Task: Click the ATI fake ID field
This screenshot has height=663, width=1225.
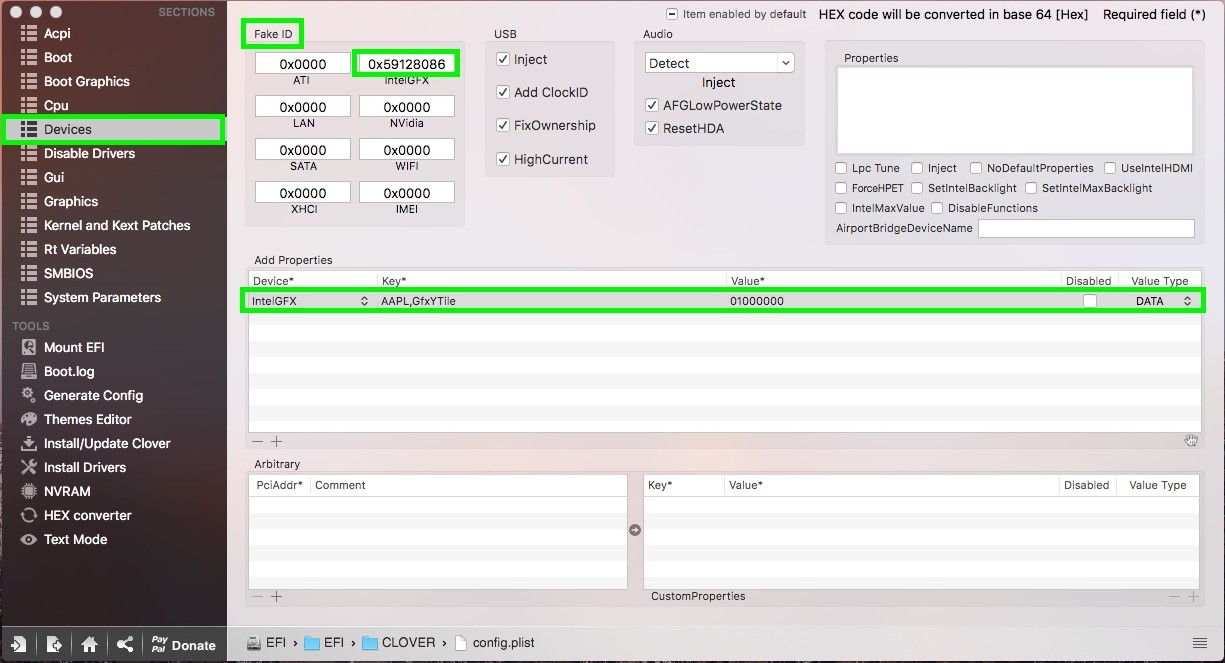Action: (x=303, y=64)
